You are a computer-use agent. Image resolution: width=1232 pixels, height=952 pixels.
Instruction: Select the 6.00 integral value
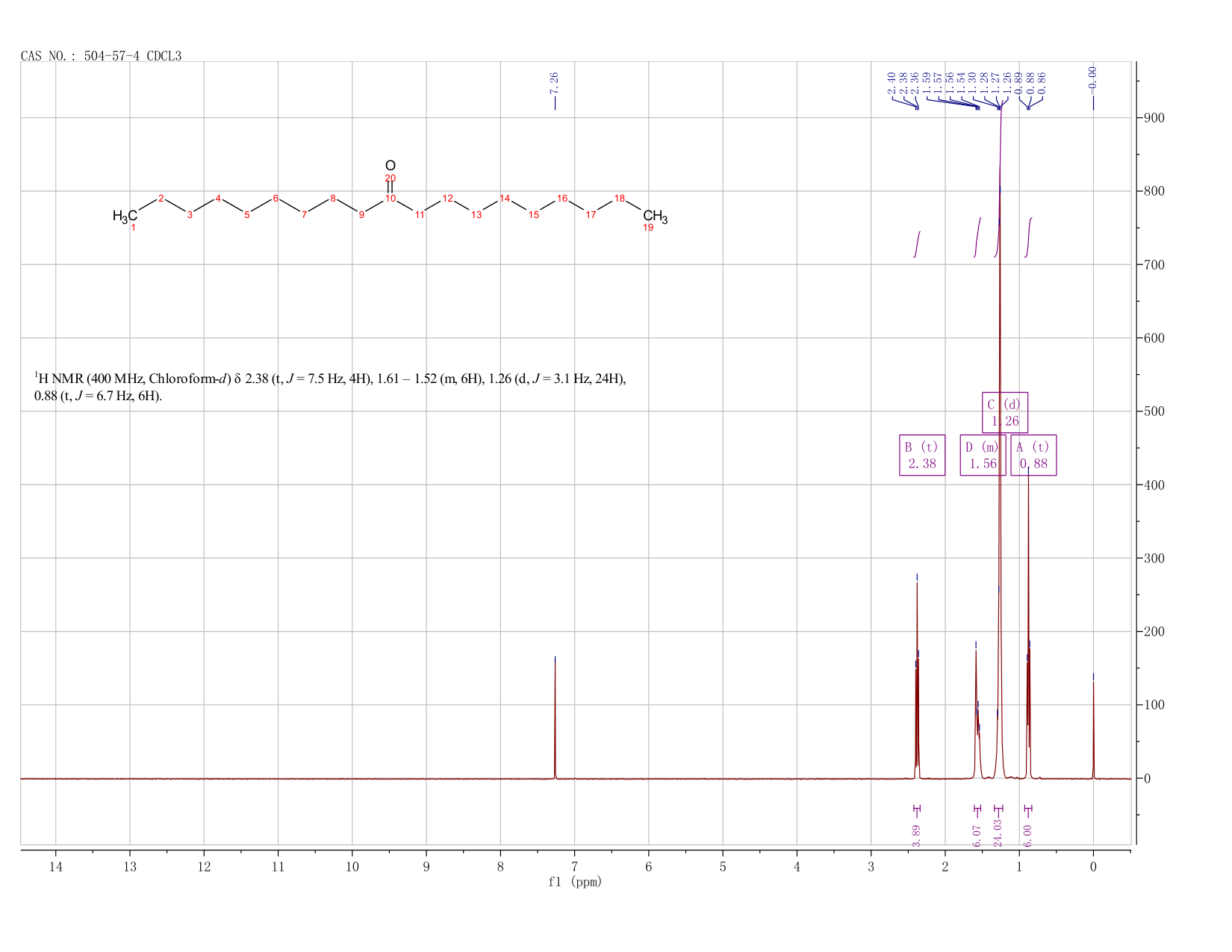point(1027,835)
